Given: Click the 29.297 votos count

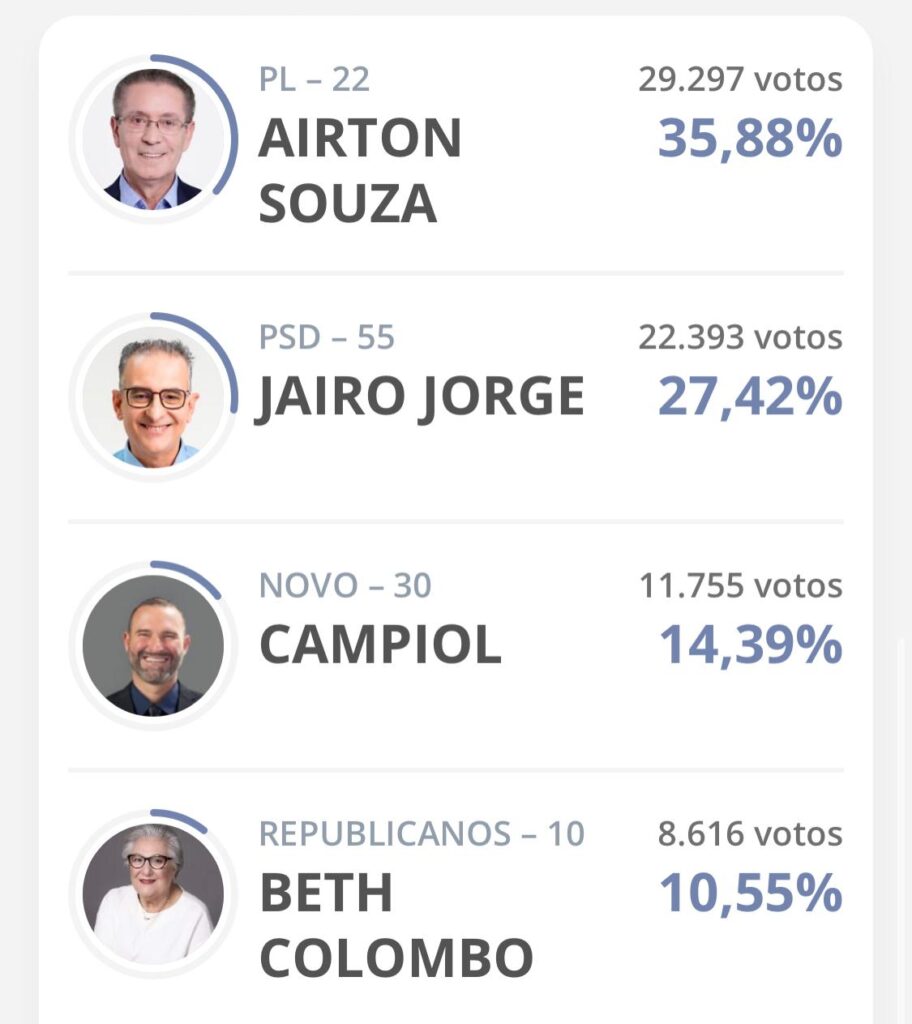Looking at the screenshot, I should 740,79.
